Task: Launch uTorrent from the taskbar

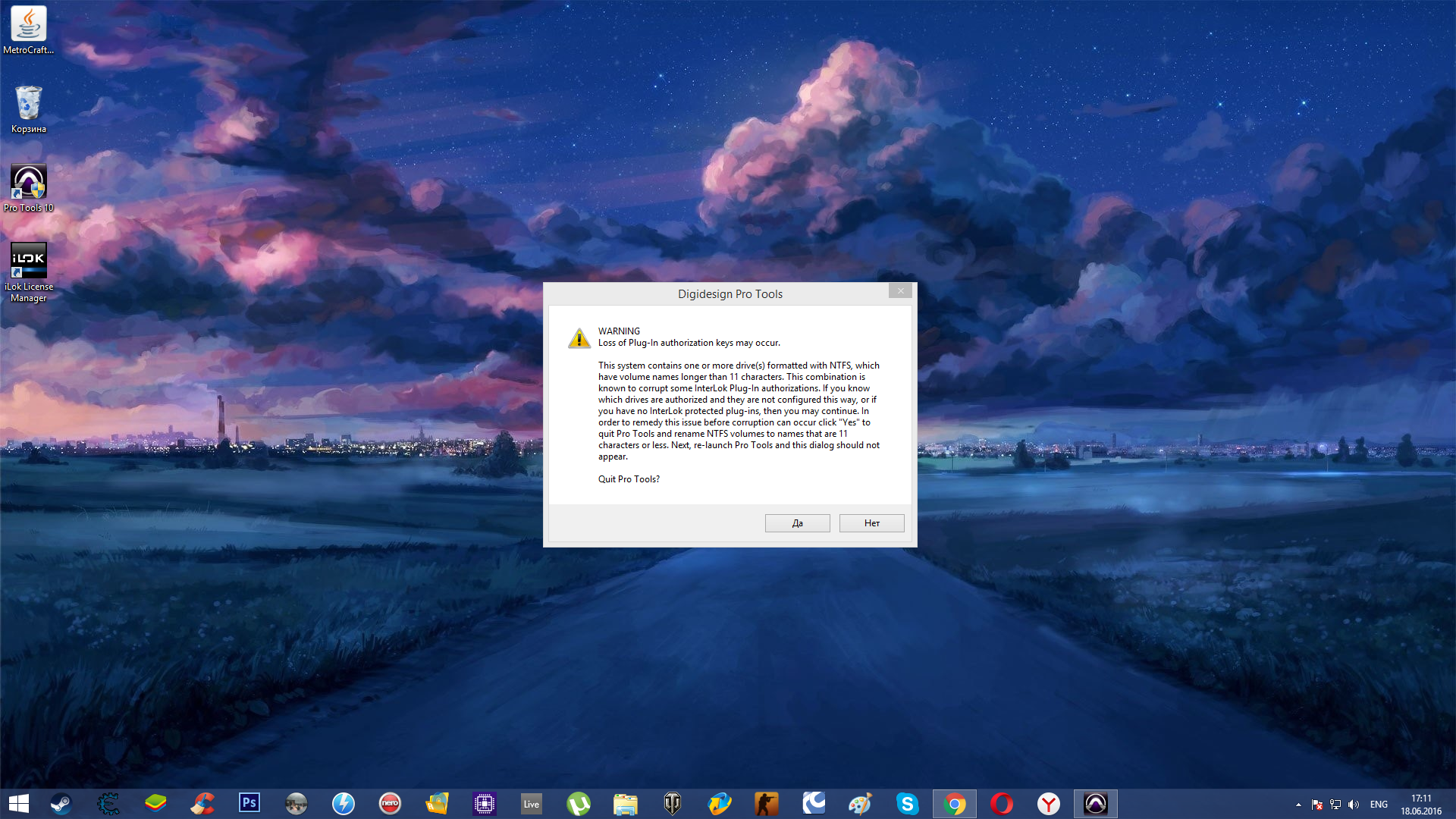Action: (x=579, y=804)
